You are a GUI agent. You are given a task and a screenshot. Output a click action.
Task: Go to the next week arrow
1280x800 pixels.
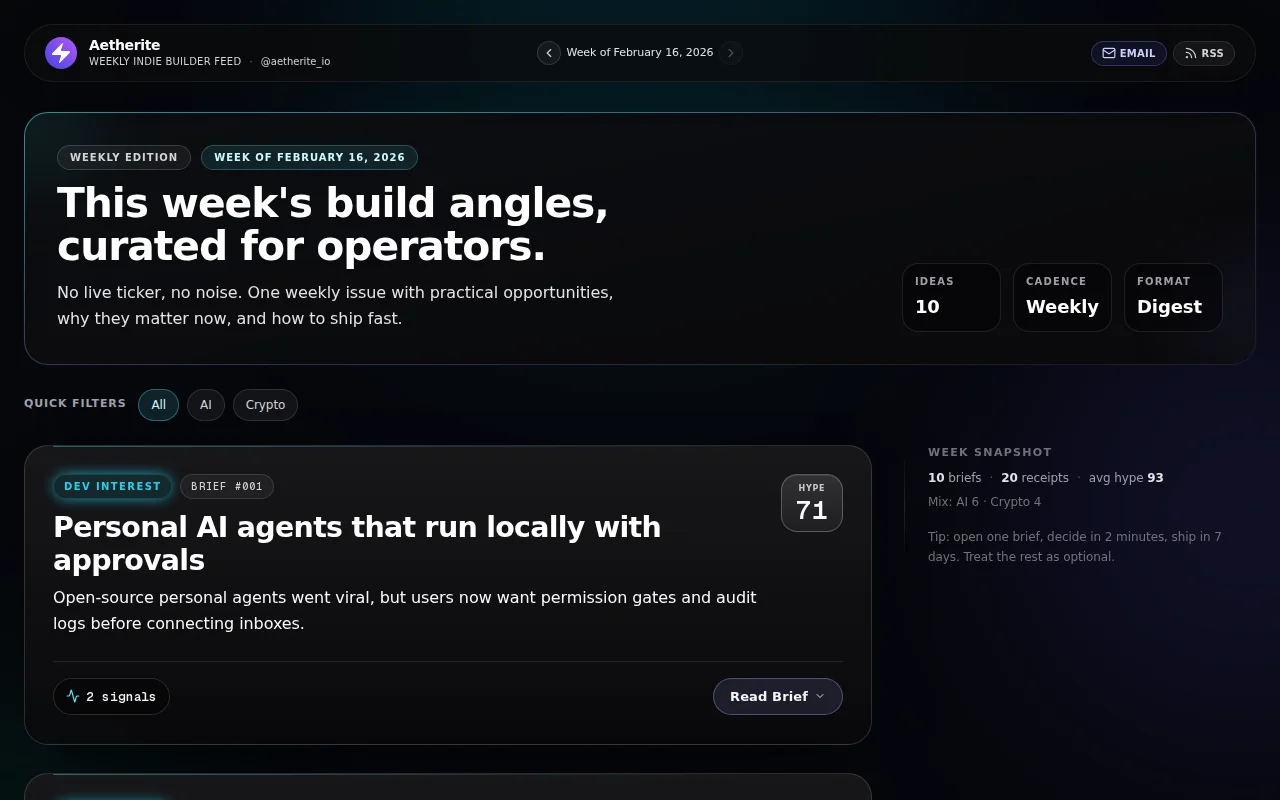pyautogui.click(x=731, y=53)
